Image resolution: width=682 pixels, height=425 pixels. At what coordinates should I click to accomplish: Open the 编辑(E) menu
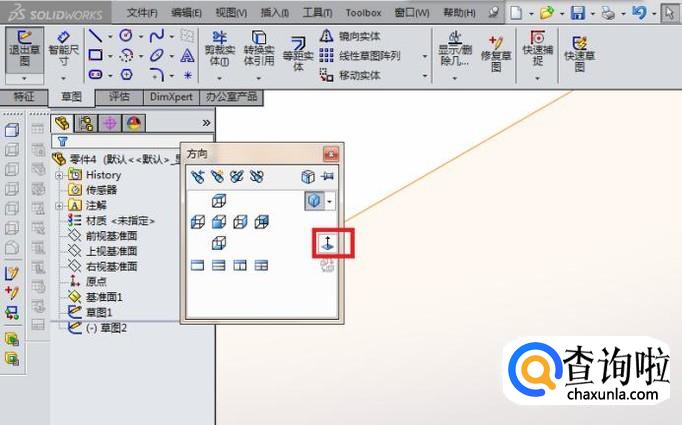186,13
